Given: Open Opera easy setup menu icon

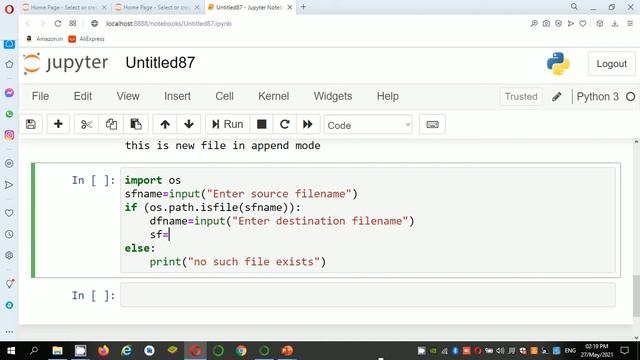Looking at the screenshot, I should point(630,24).
